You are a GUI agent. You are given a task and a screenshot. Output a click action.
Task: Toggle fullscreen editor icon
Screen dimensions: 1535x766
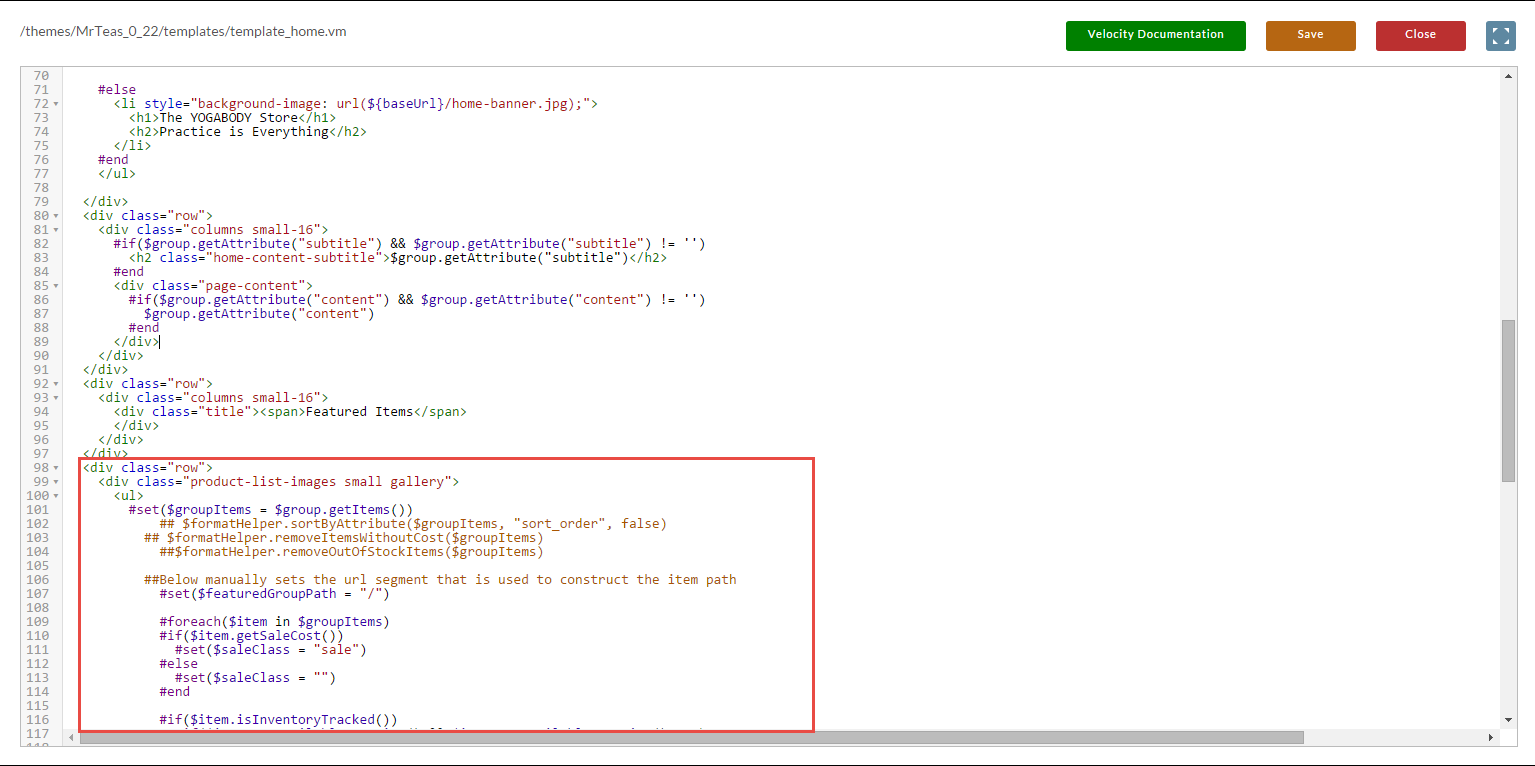tap(1500, 35)
